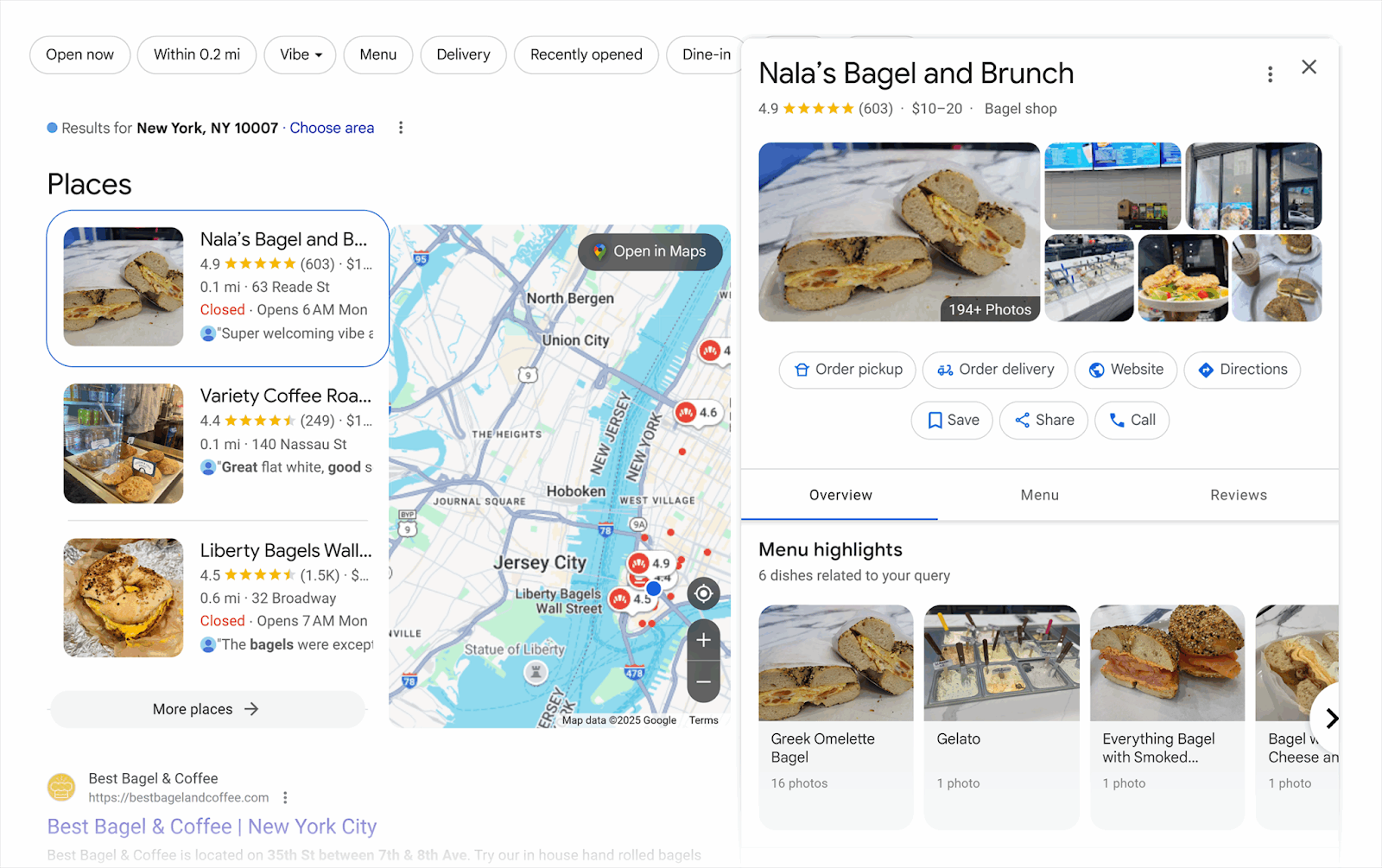Click the Order pickup button

[x=847, y=370]
